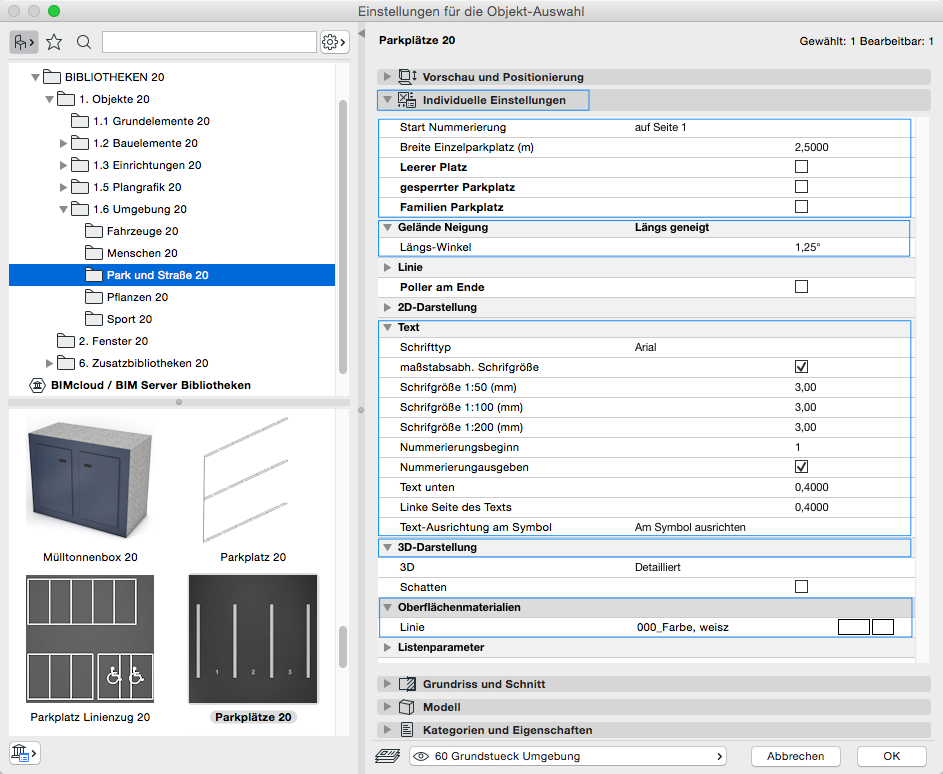Click the library folder view icon
This screenshot has height=774, width=943.
[23, 42]
